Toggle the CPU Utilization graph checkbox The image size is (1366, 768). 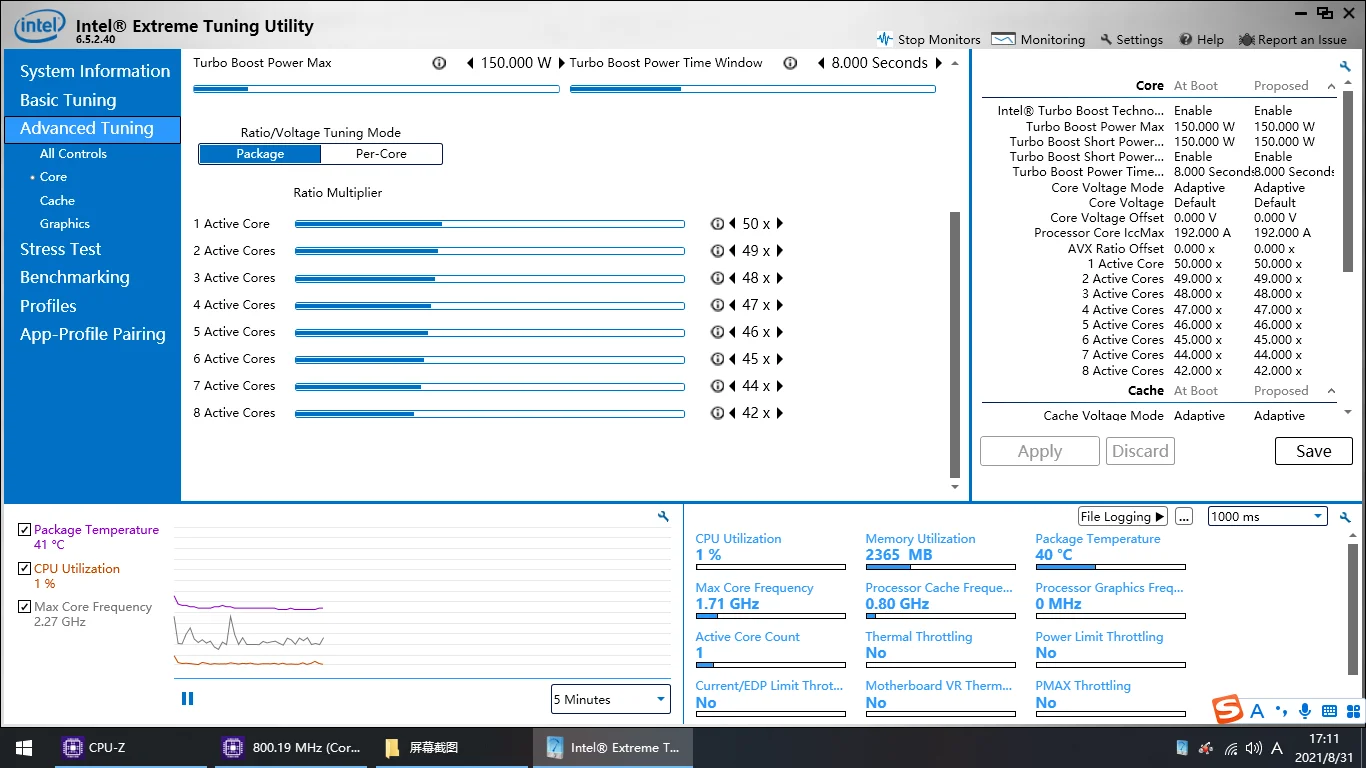(x=25, y=568)
